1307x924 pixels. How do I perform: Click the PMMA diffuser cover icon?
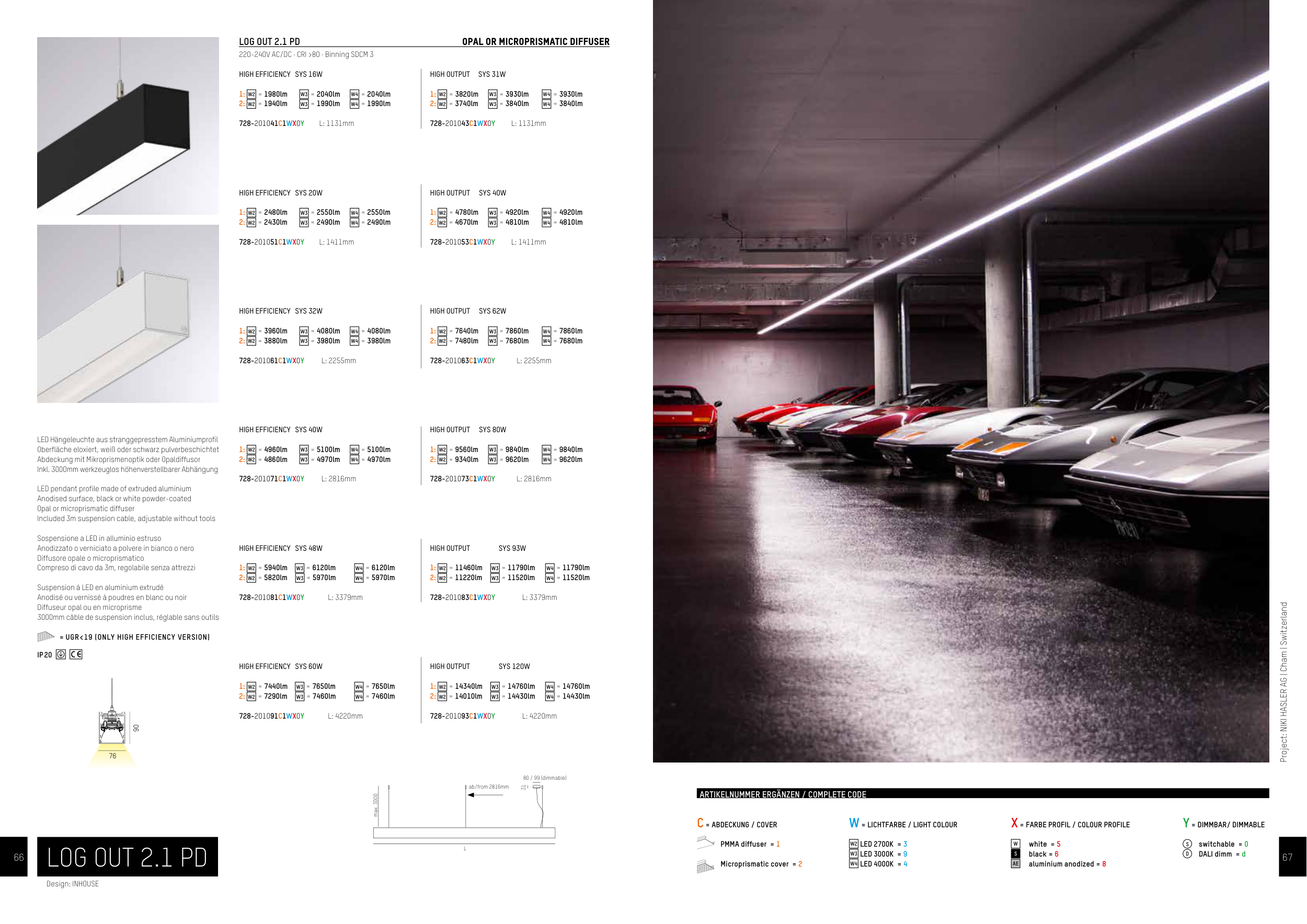[705, 842]
